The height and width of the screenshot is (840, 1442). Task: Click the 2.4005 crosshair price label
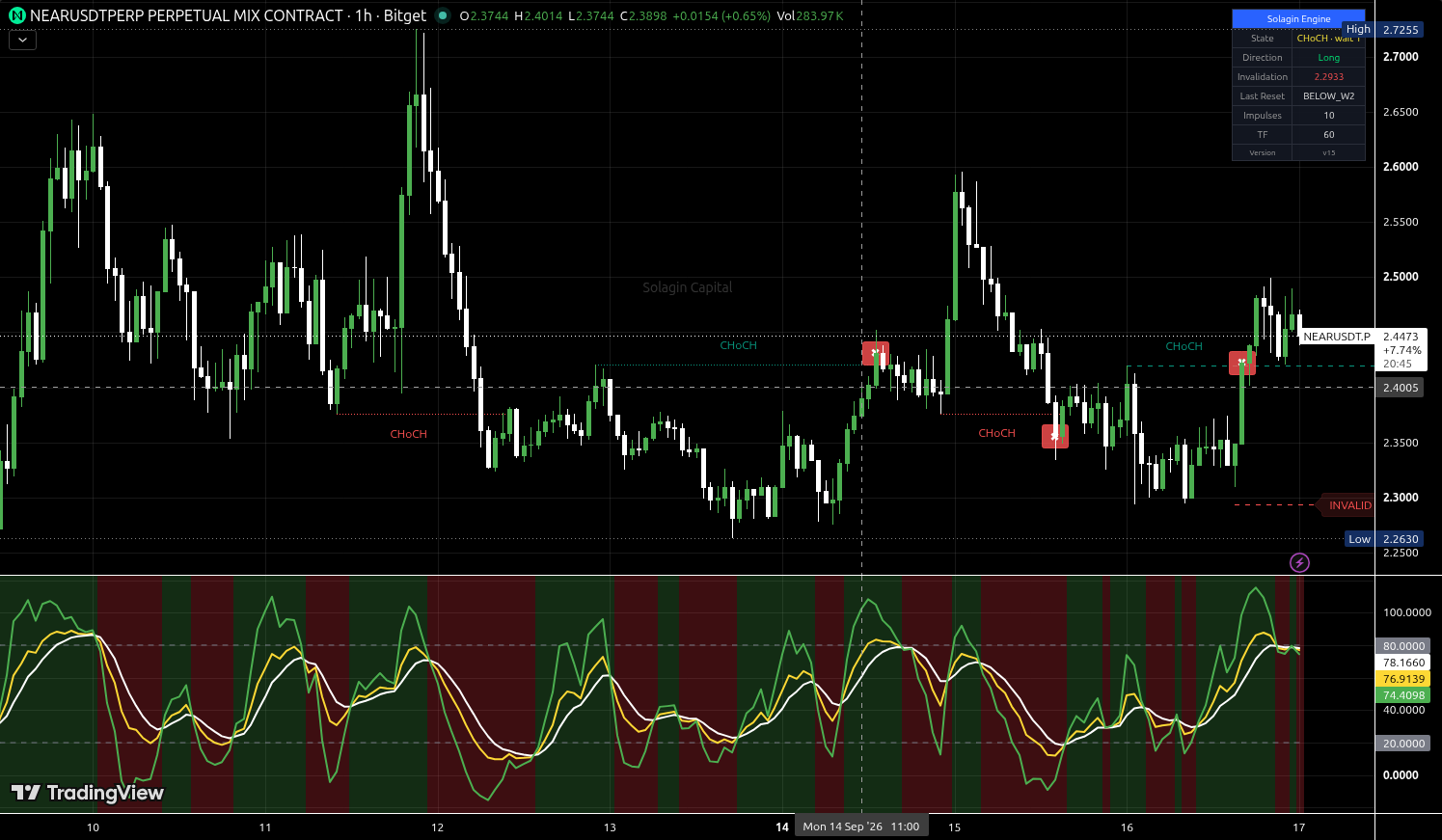coord(1401,388)
